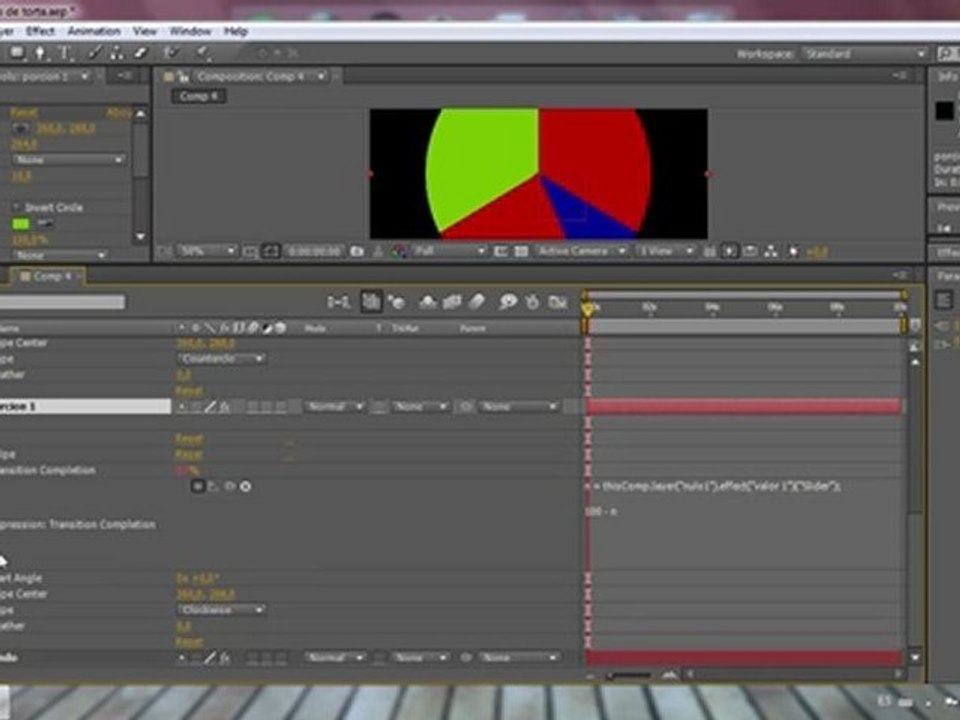Select the Rectangle mask tool
Viewport: 960px width, 720px height.
(17, 53)
